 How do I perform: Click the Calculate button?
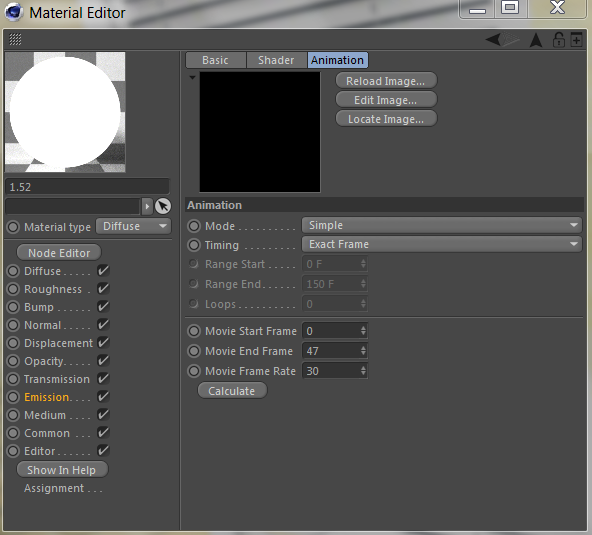pyautogui.click(x=232, y=391)
